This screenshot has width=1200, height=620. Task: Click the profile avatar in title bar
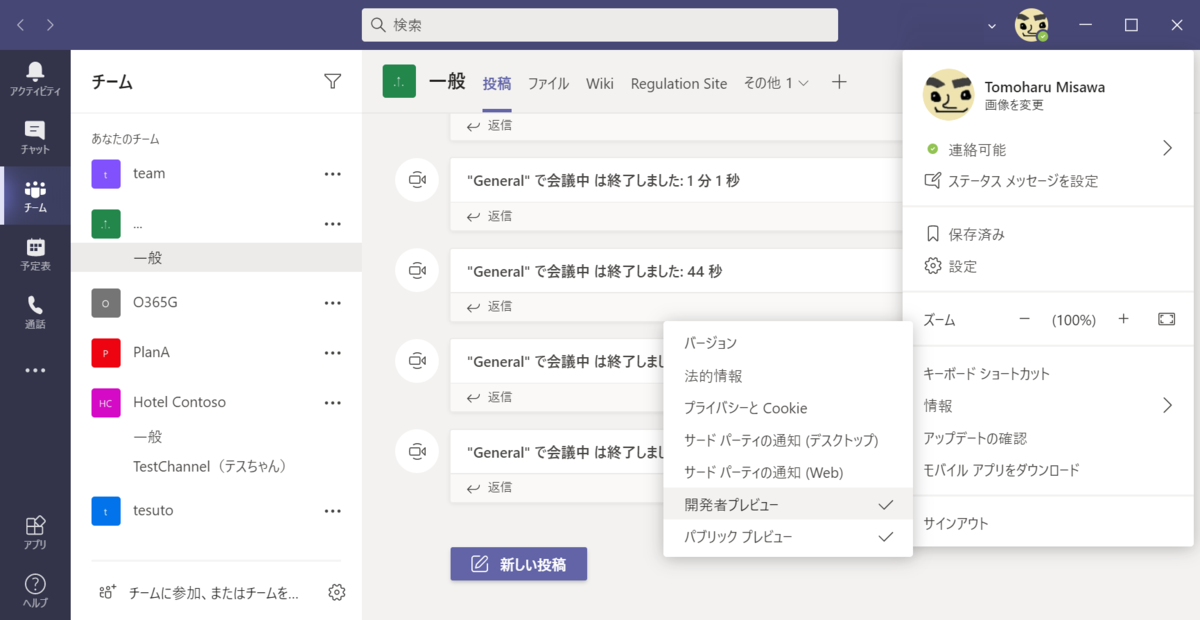pyautogui.click(x=1031, y=25)
